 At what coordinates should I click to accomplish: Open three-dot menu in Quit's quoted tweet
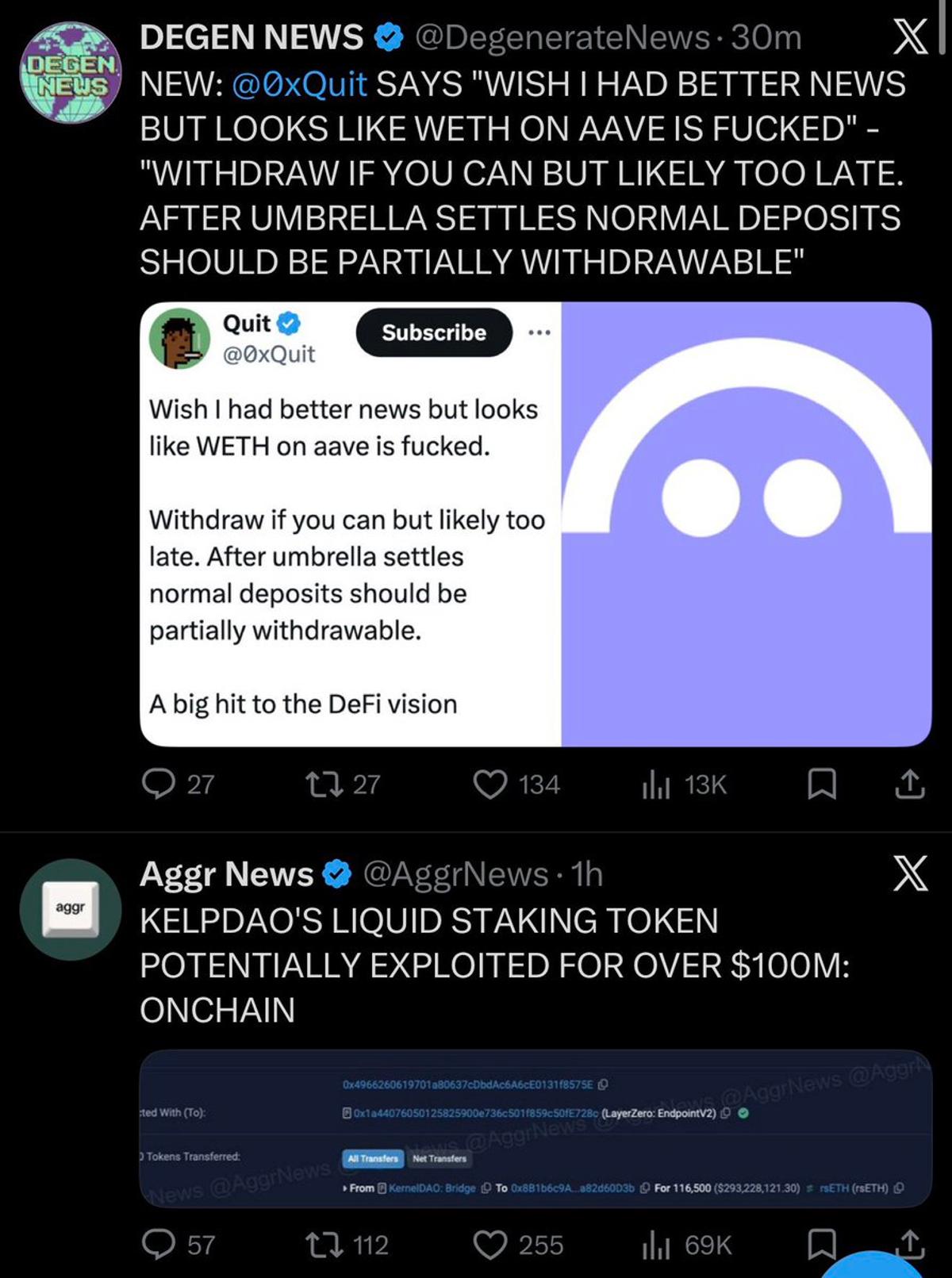pos(539,332)
